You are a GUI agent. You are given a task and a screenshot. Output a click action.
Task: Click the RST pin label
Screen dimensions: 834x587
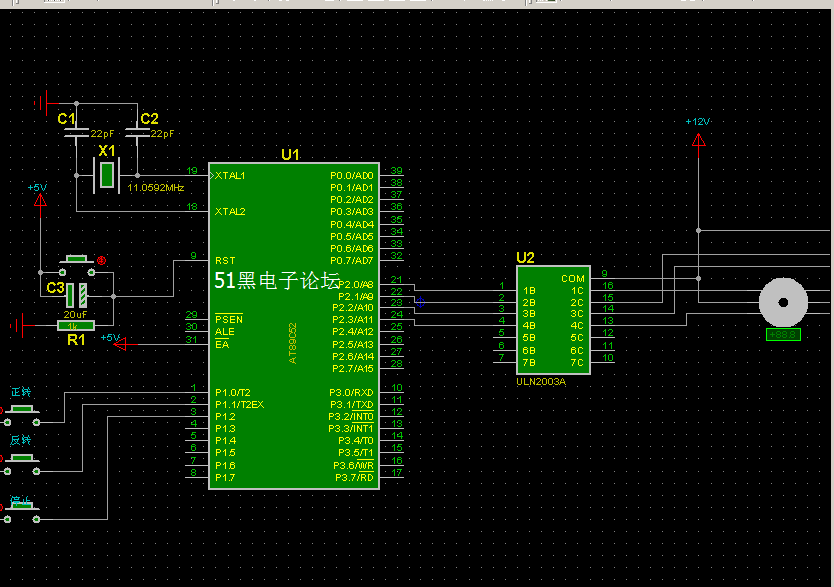[x=225, y=261]
